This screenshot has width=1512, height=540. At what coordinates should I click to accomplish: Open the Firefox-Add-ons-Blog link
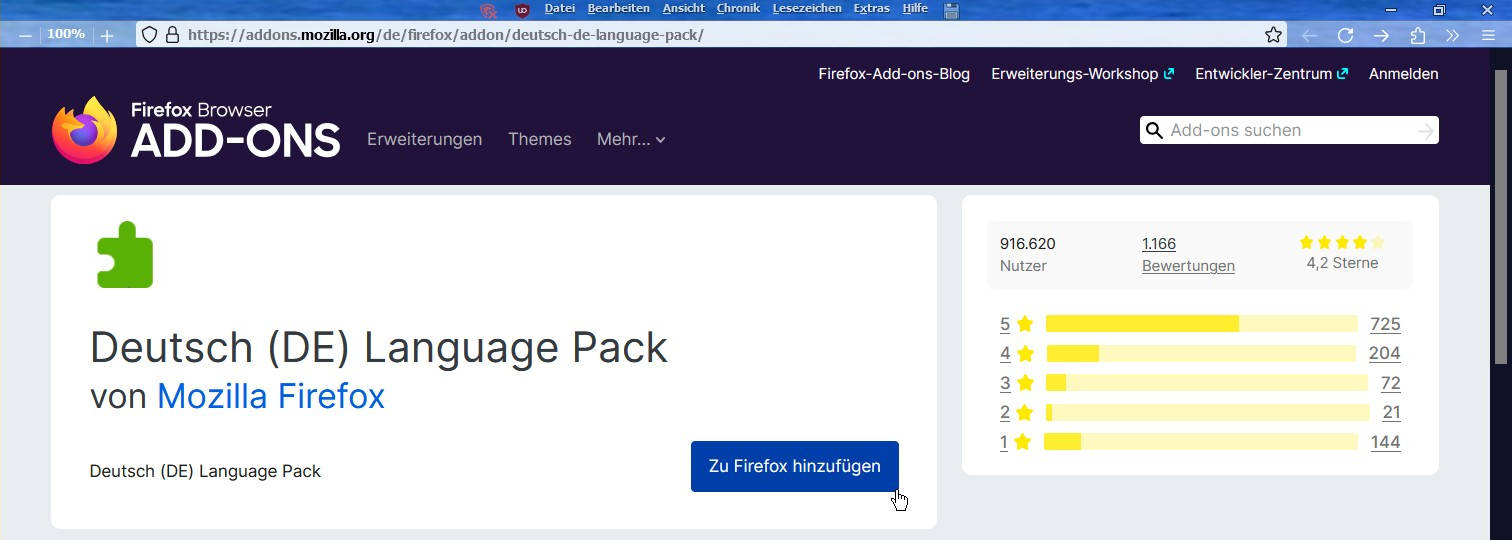coord(894,74)
